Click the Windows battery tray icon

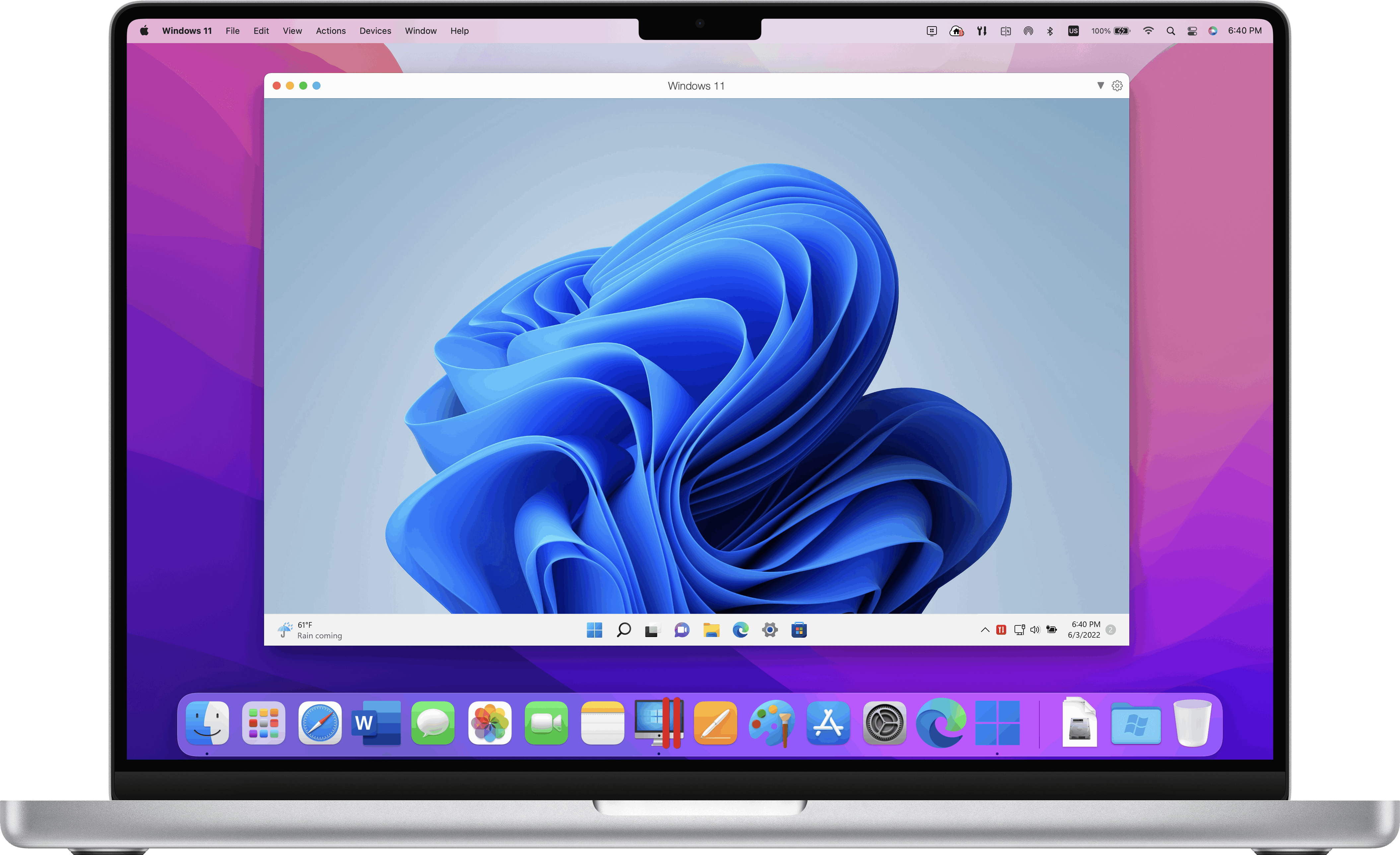click(1052, 629)
